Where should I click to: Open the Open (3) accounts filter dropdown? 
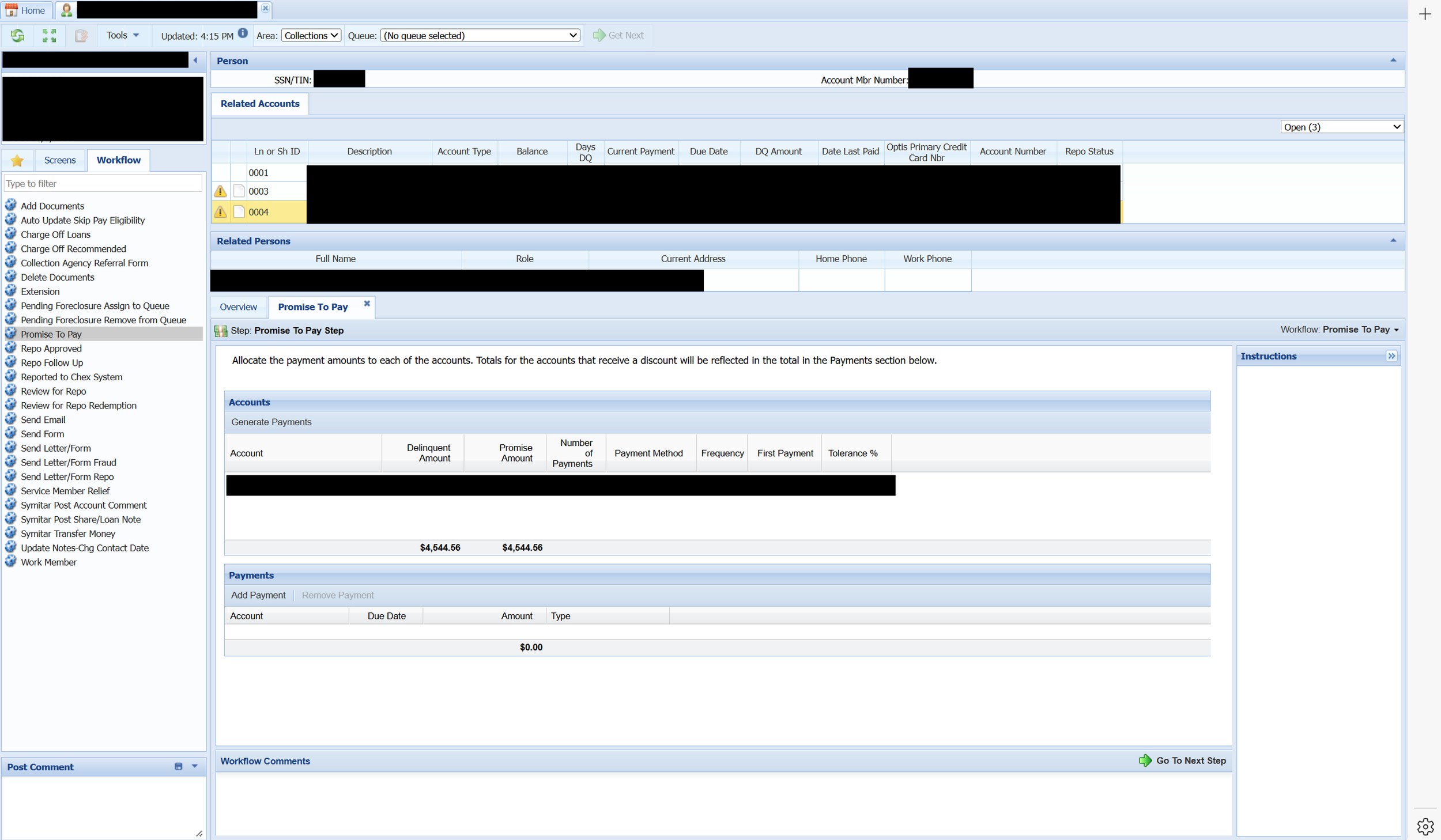click(x=1341, y=127)
